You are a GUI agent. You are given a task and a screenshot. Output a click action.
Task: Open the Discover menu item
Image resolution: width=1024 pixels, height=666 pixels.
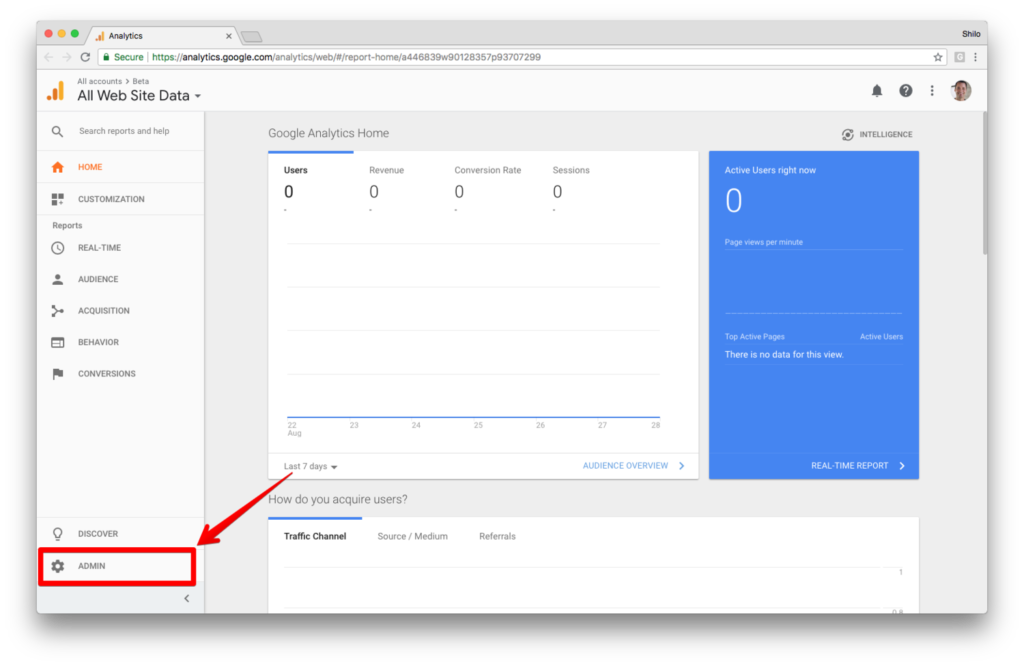click(x=121, y=534)
